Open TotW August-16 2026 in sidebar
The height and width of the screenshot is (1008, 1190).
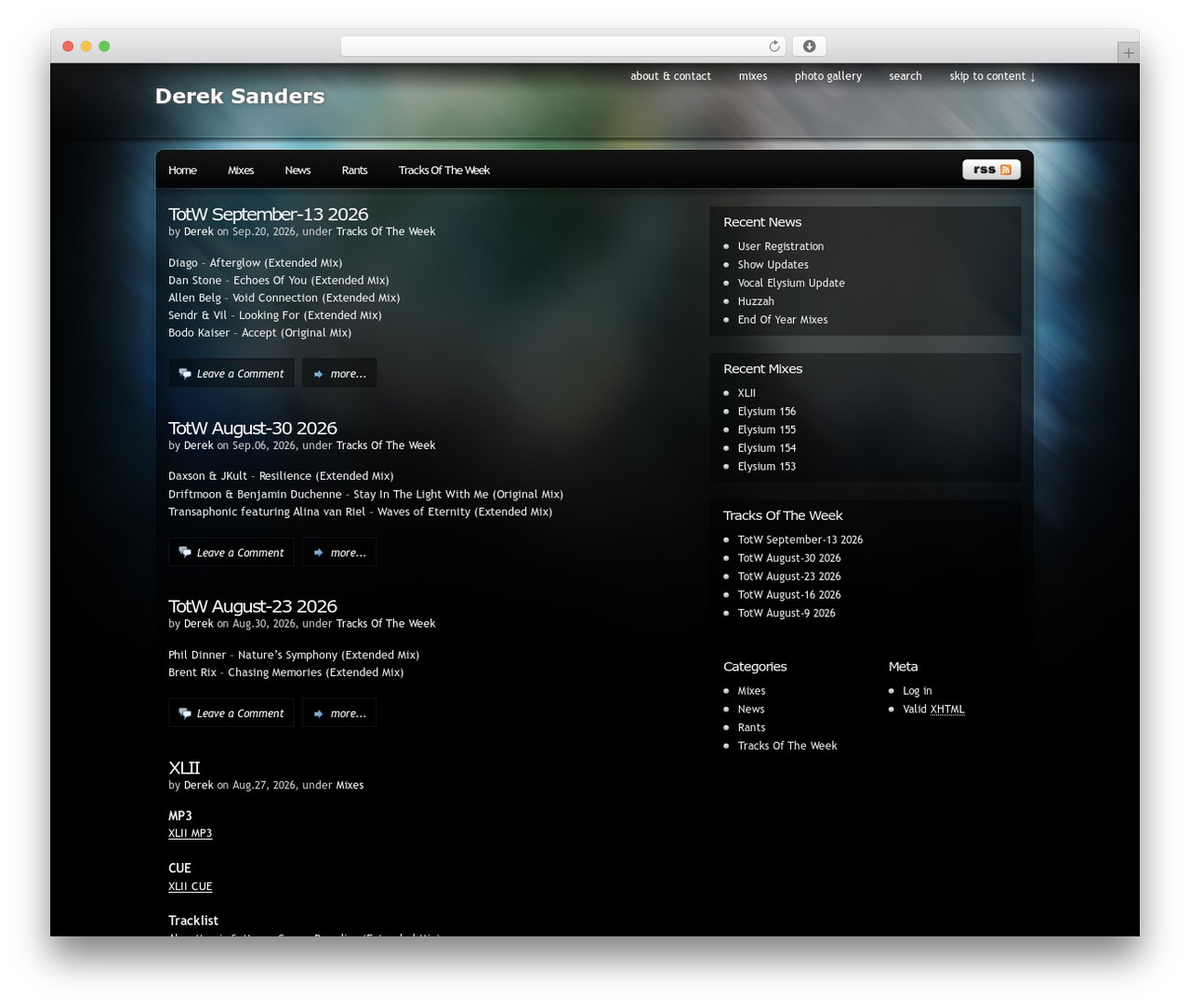coord(789,595)
